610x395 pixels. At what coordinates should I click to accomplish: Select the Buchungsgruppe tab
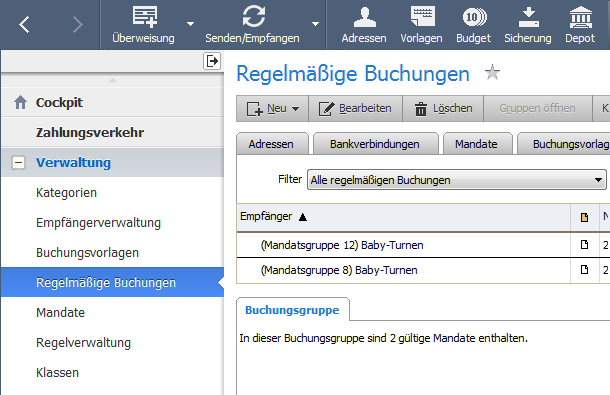[x=292, y=310]
